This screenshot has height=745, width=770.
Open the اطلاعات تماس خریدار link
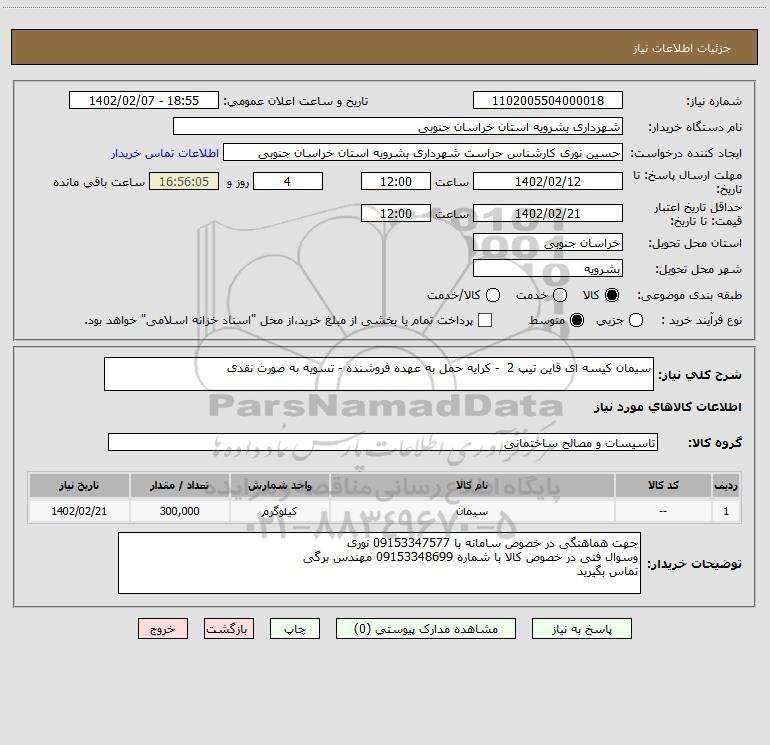tap(165, 153)
